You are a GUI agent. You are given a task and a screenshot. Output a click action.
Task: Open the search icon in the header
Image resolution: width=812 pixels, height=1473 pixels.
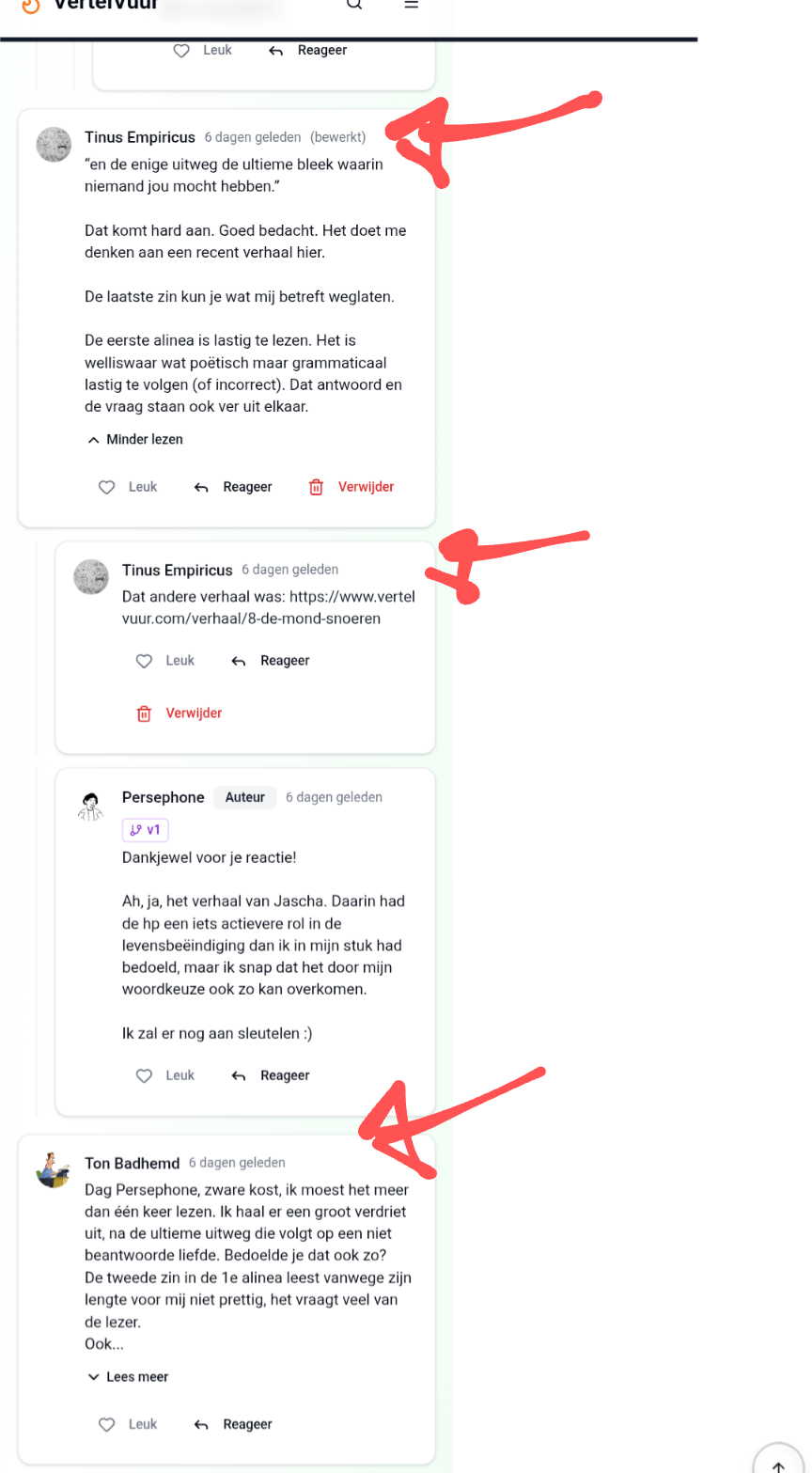[354, 5]
